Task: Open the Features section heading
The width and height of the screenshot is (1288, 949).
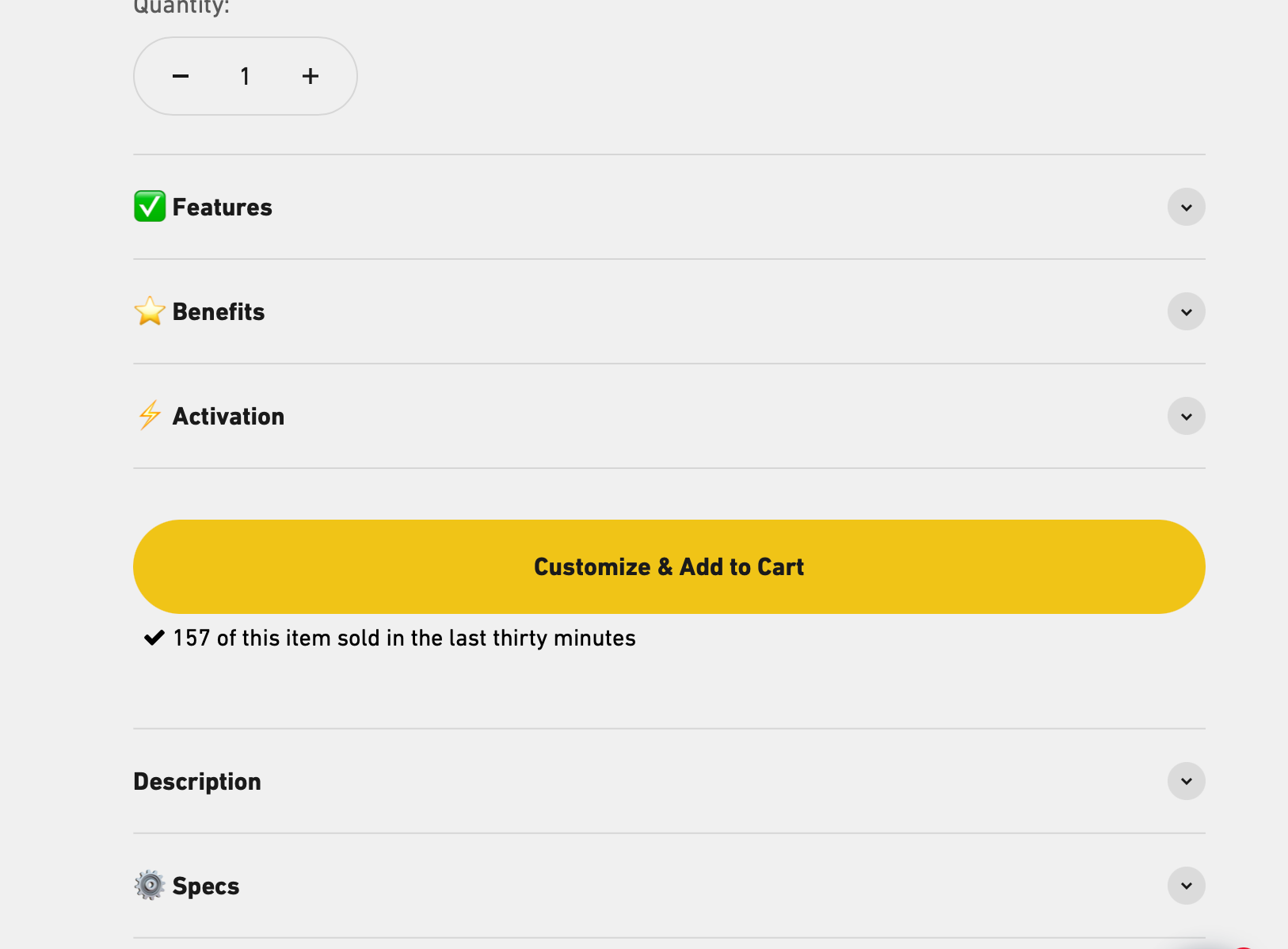Action: pyautogui.click(x=222, y=208)
